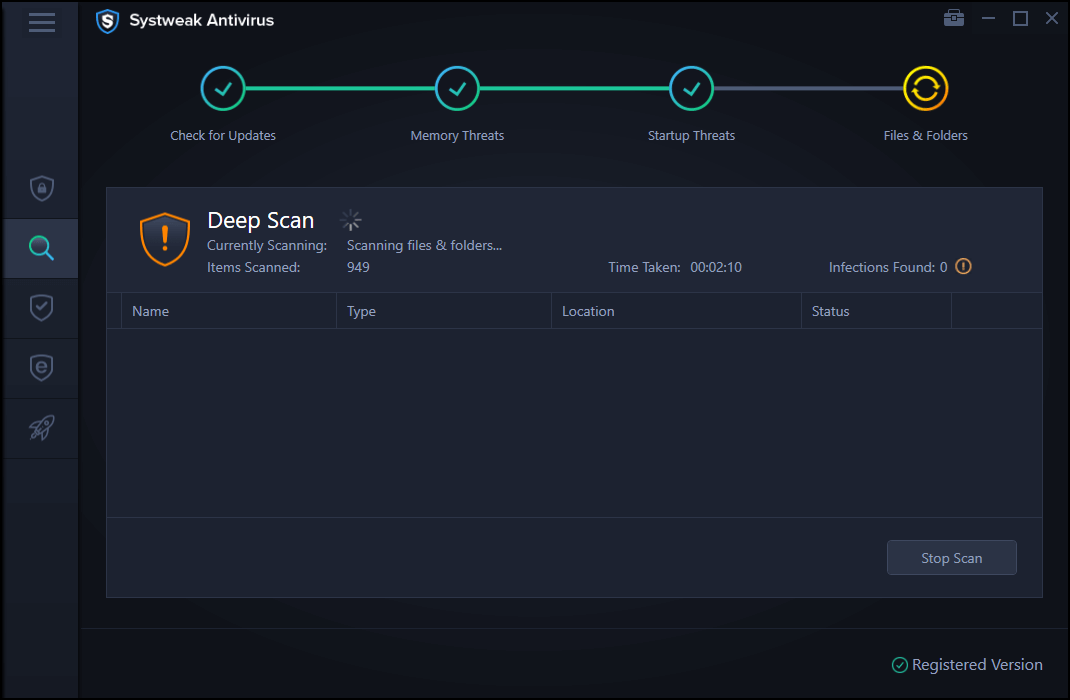This screenshot has height=700, width=1070.
Task: Click the Check for Updates completed checkmark
Action: (x=222, y=88)
